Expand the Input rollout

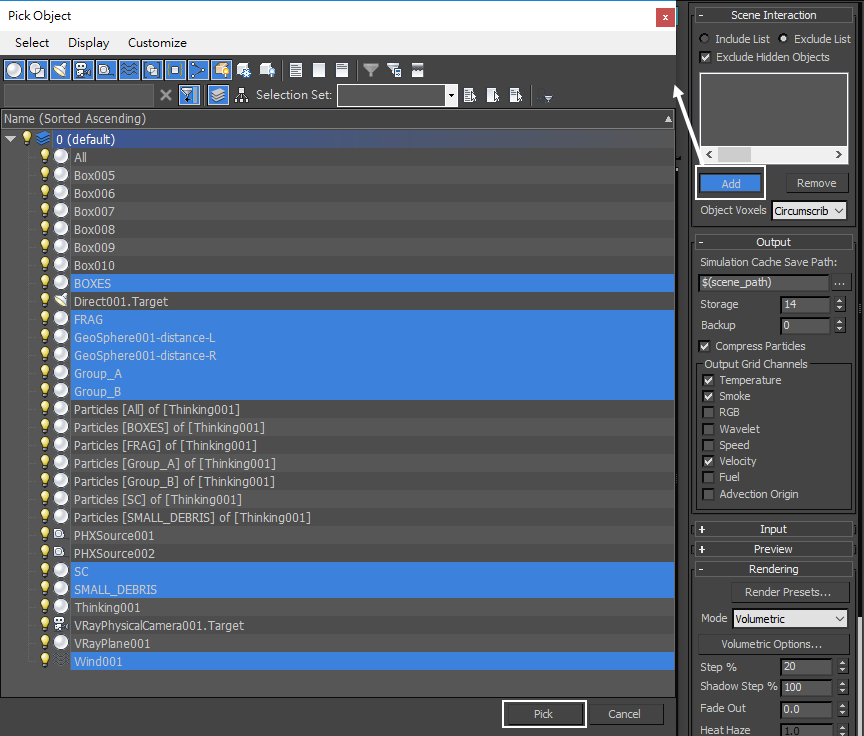pos(774,529)
